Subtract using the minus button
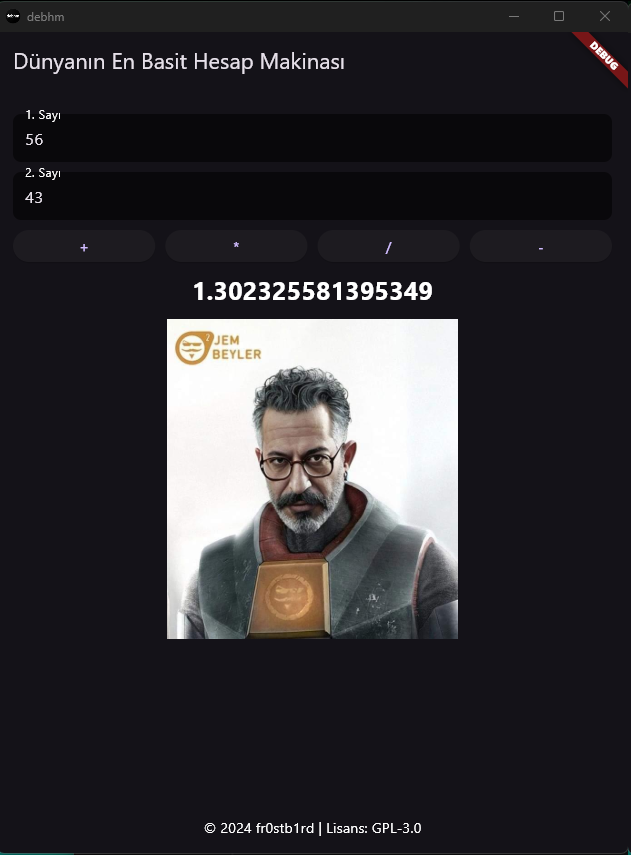Screen dimensions: 631x855 [540, 246]
